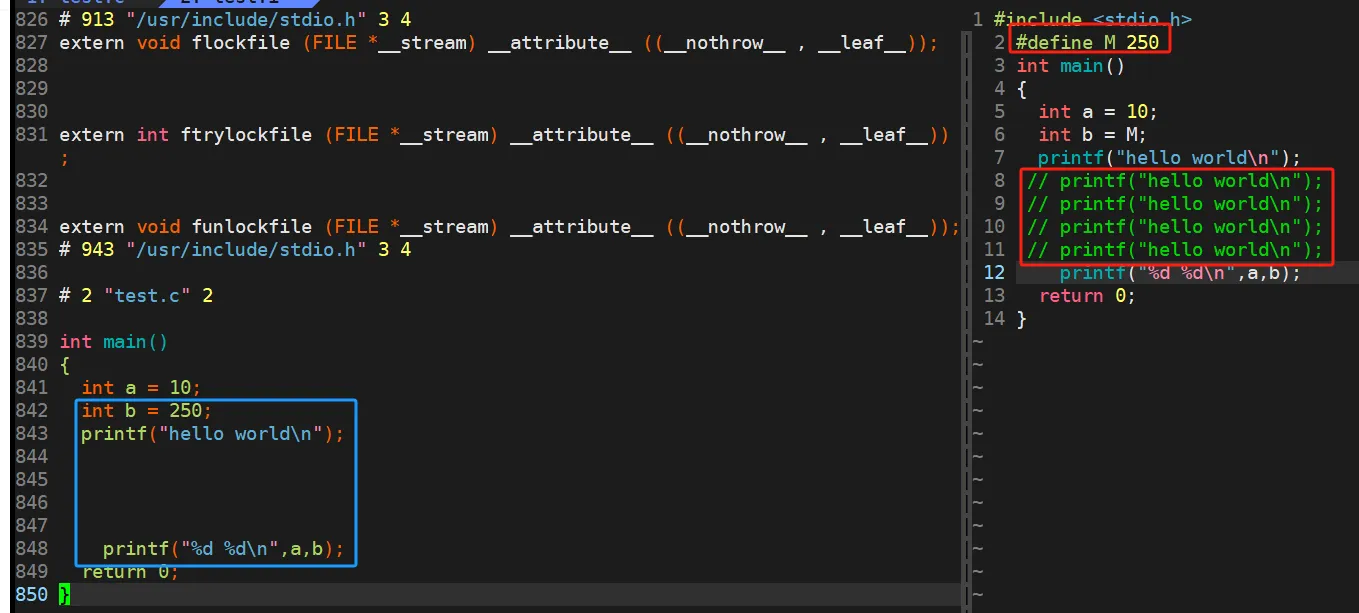Click 'int main()' on line 3 in right pane

coord(1071,66)
